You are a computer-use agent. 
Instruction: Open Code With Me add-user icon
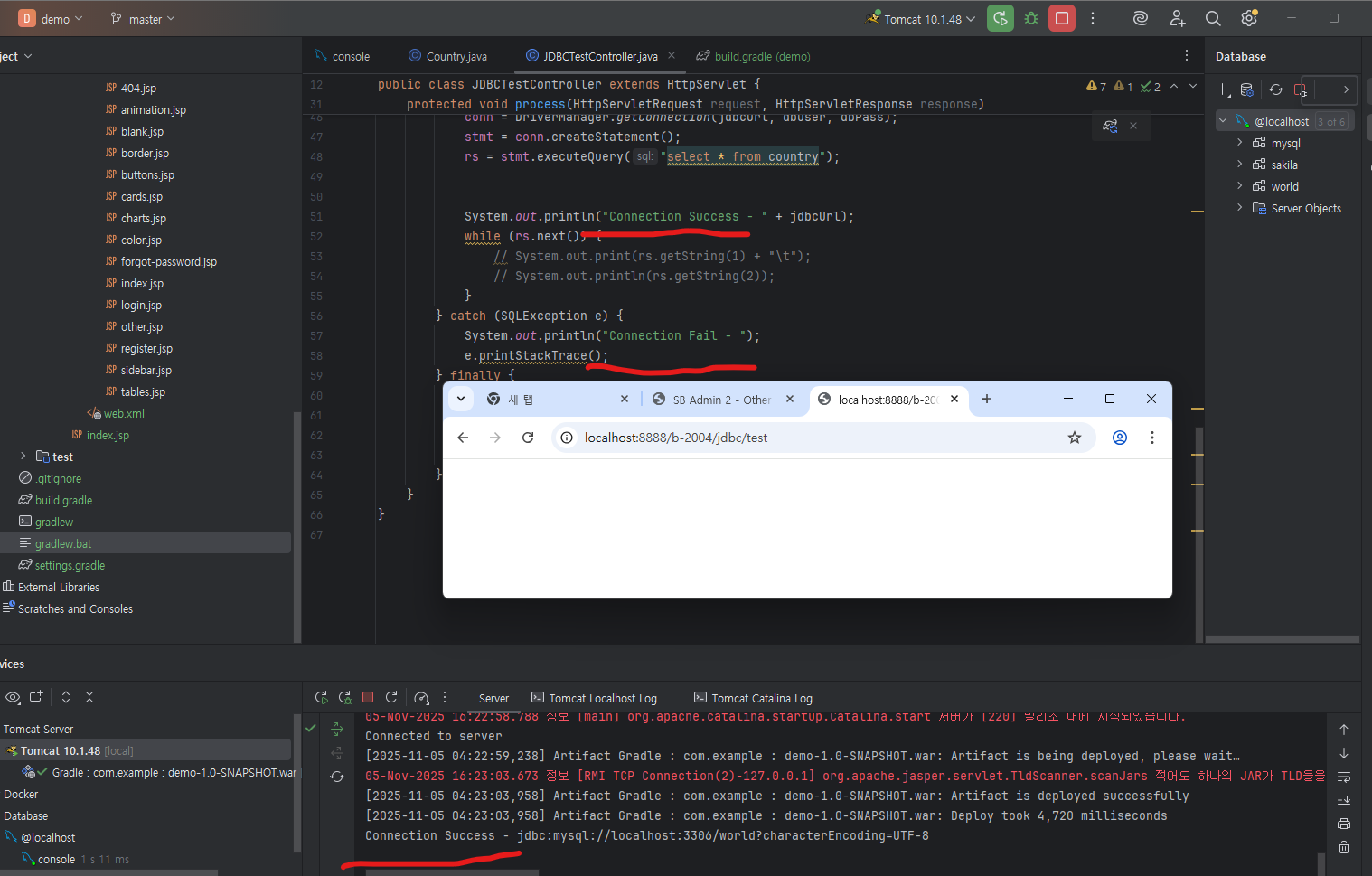coord(1177,18)
